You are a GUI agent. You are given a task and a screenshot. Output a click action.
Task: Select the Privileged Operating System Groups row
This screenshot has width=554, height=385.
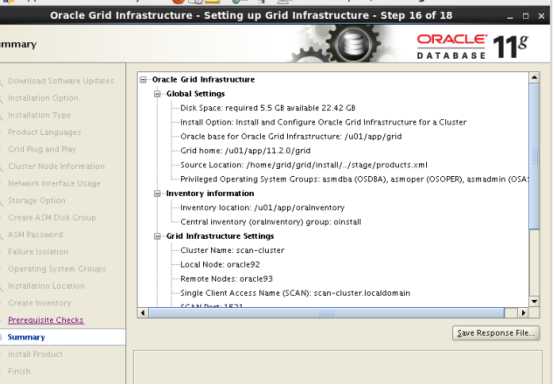point(354,179)
